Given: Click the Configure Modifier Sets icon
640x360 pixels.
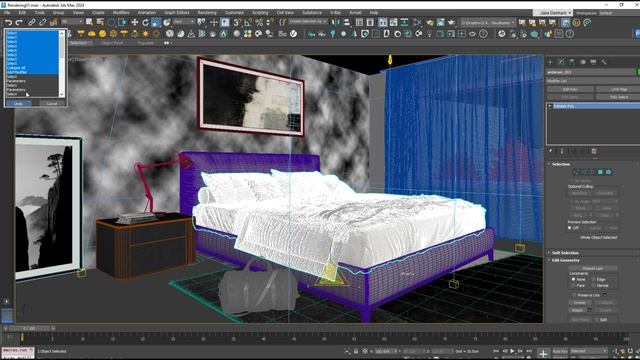Looking at the screenshot, I should (x=594, y=151).
